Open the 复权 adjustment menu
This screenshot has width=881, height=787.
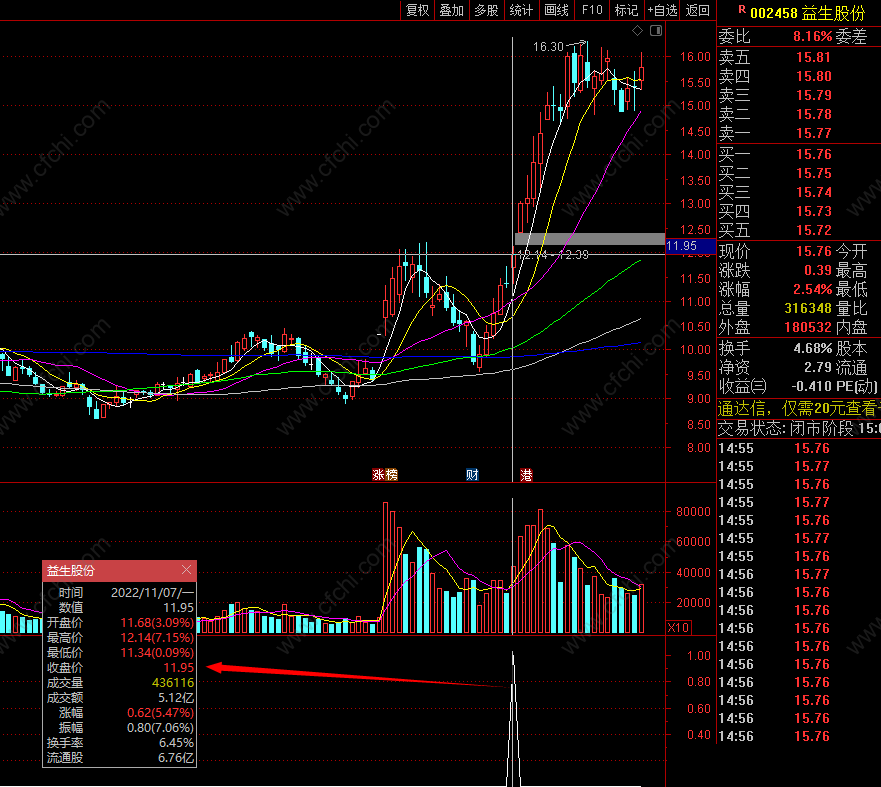417,10
